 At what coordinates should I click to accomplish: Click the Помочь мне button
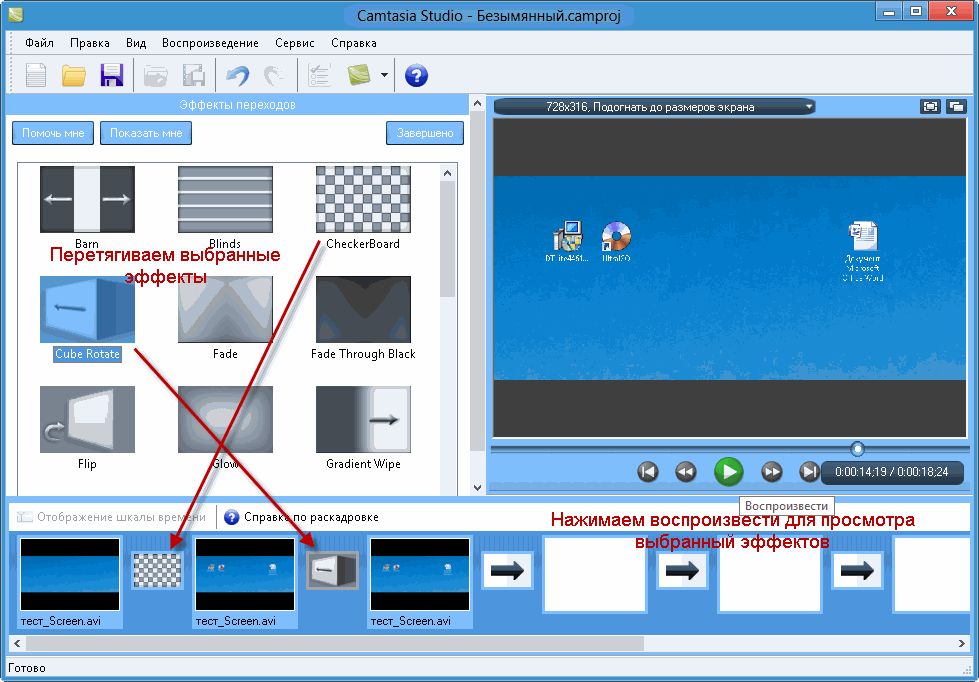tap(53, 133)
